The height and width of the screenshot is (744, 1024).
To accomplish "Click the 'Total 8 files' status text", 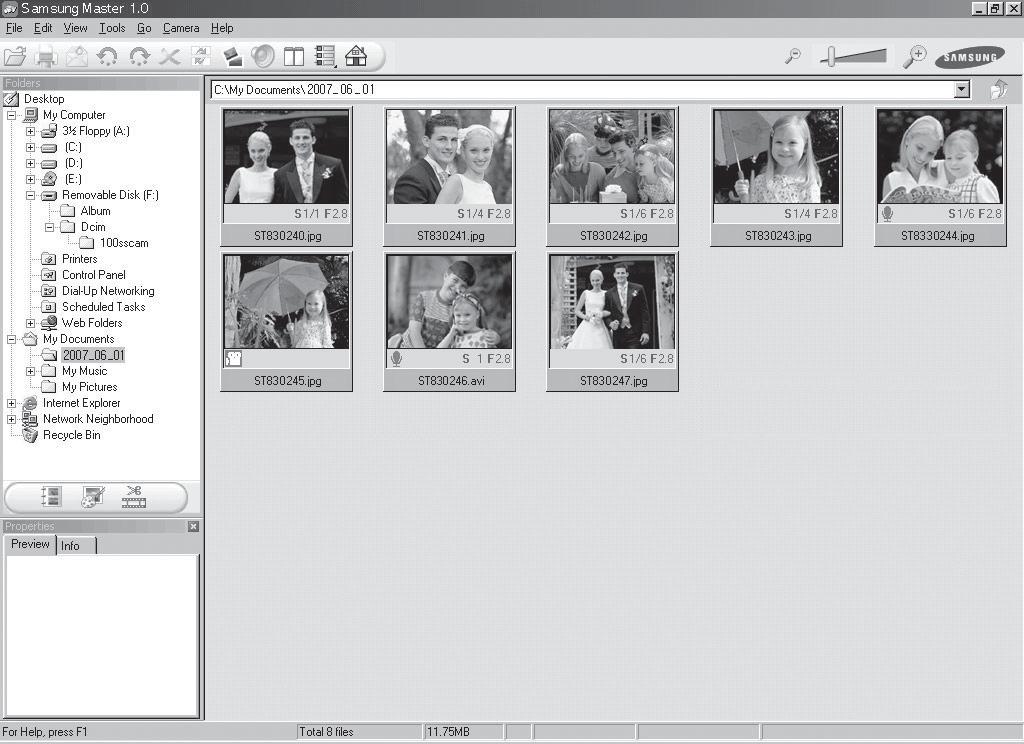I will [326, 732].
